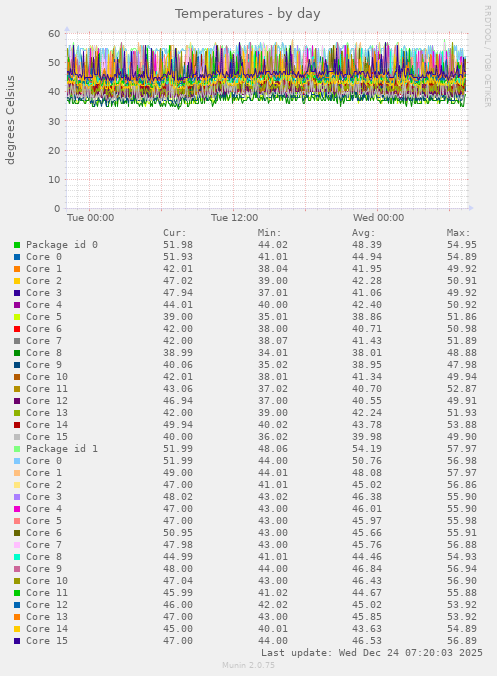
Task: Click the '40.55' average value of Core 12
Action: click(x=366, y=401)
